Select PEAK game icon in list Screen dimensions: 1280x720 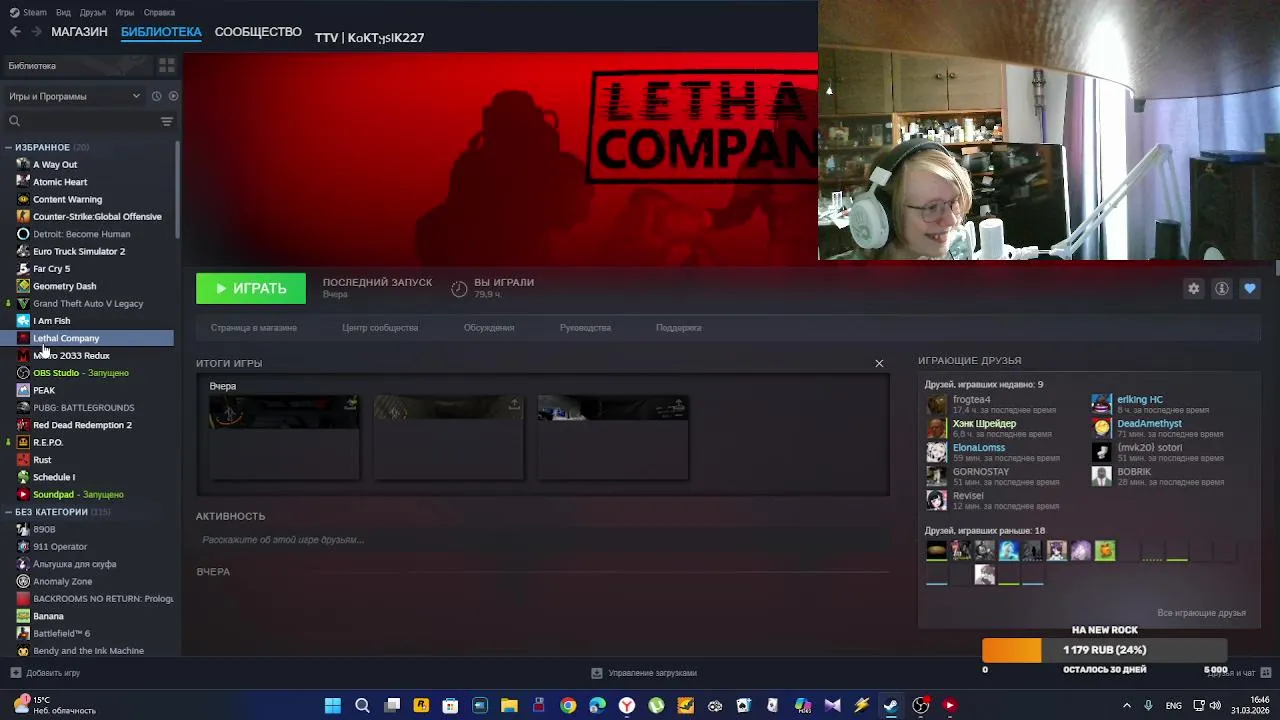[23, 390]
